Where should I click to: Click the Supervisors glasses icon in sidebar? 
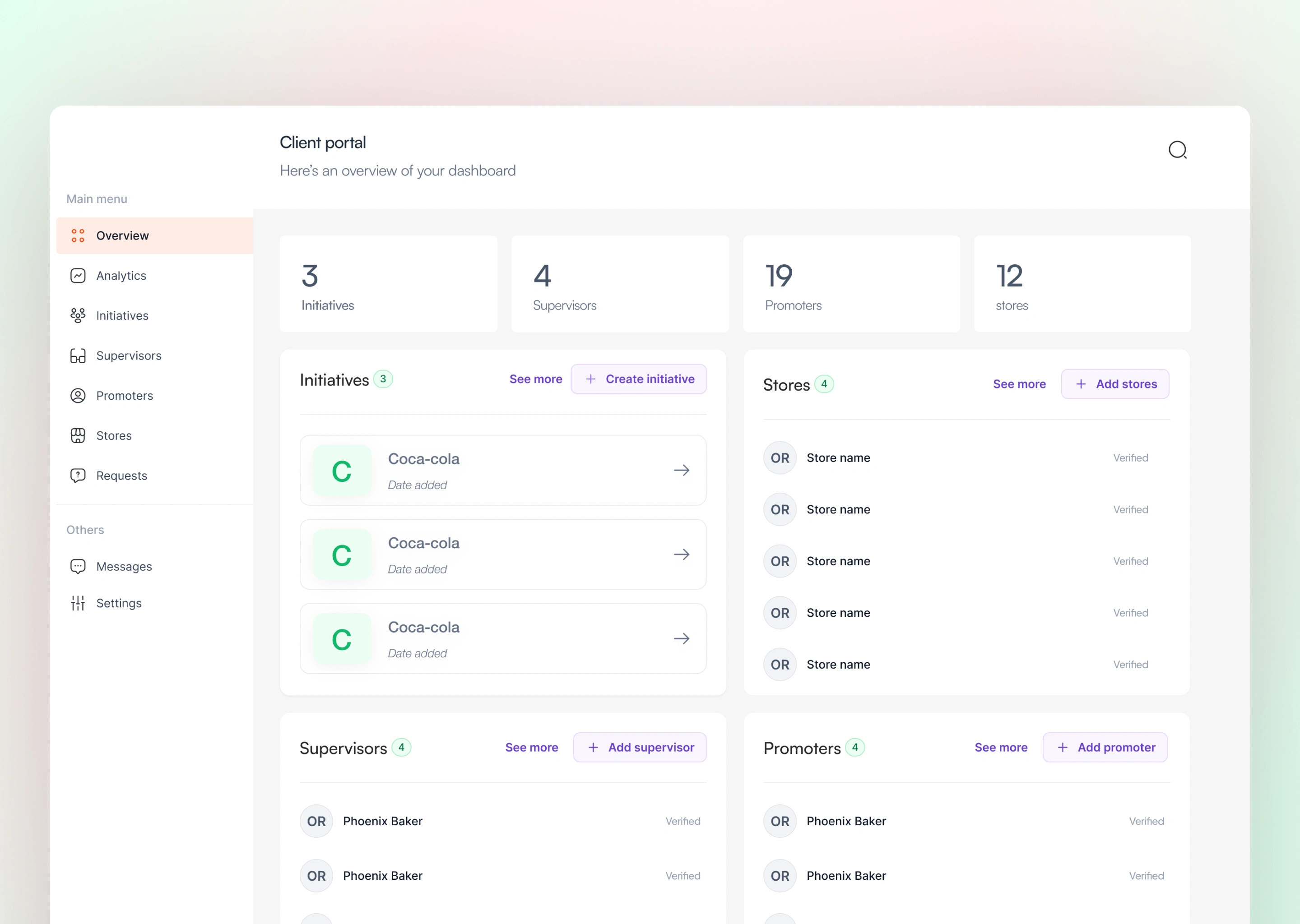pos(78,356)
